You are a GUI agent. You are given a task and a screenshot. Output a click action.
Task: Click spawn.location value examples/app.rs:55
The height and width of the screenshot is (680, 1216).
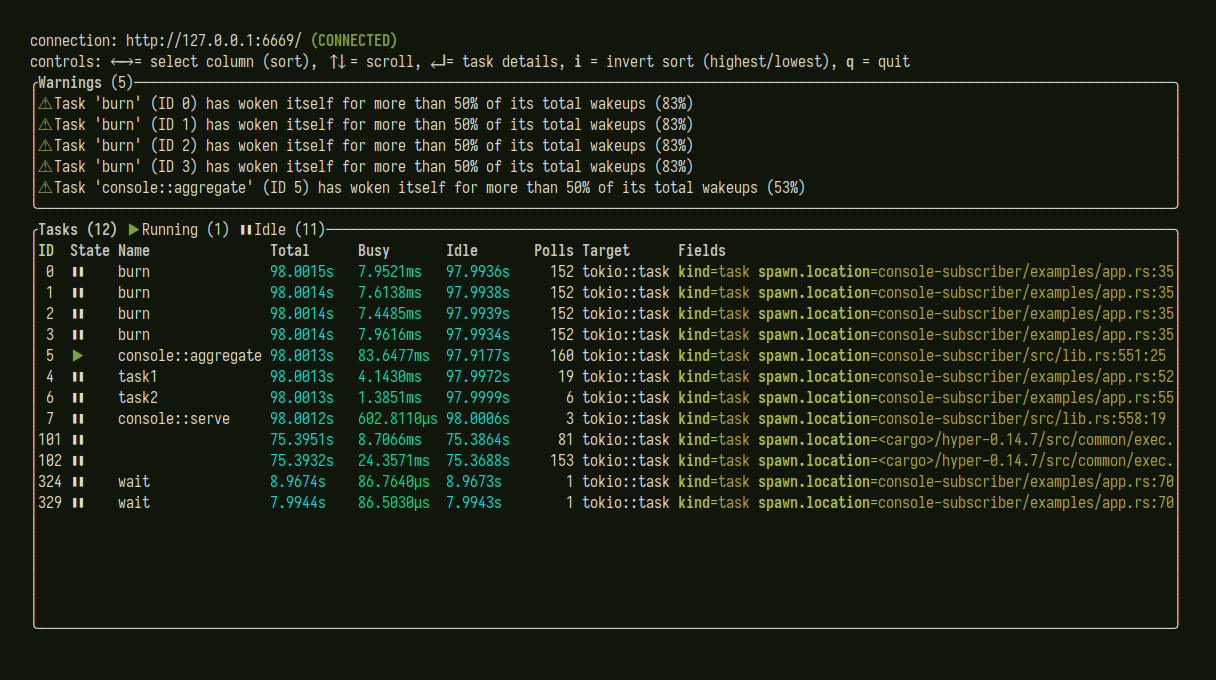(1026, 398)
